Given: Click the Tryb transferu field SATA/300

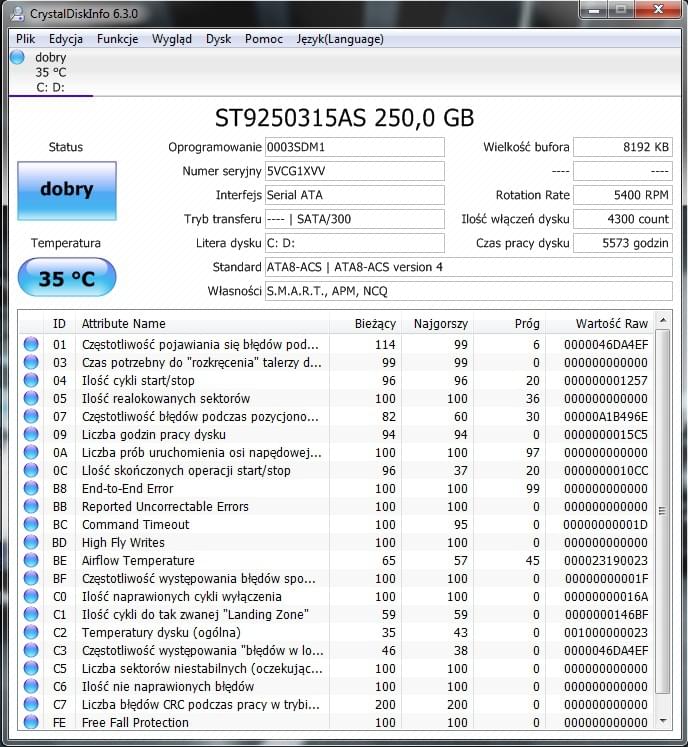Looking at the screenshot, I should (354, 219).
